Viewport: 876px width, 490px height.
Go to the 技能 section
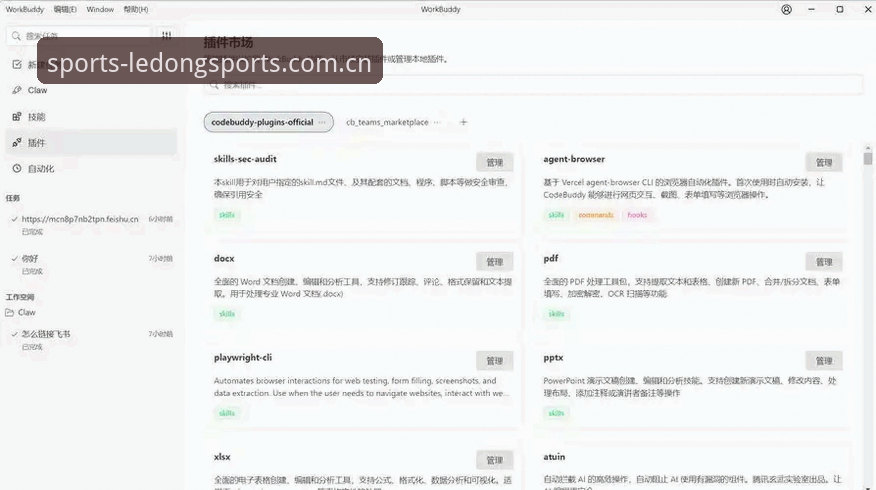click(x=91, y=117)
